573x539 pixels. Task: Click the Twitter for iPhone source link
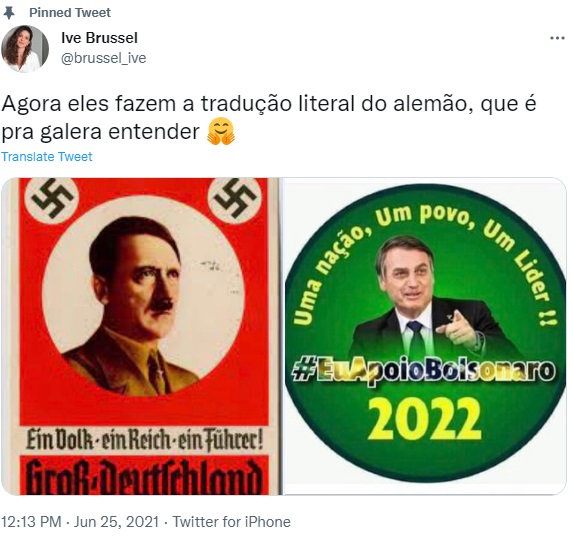(231, 522)
